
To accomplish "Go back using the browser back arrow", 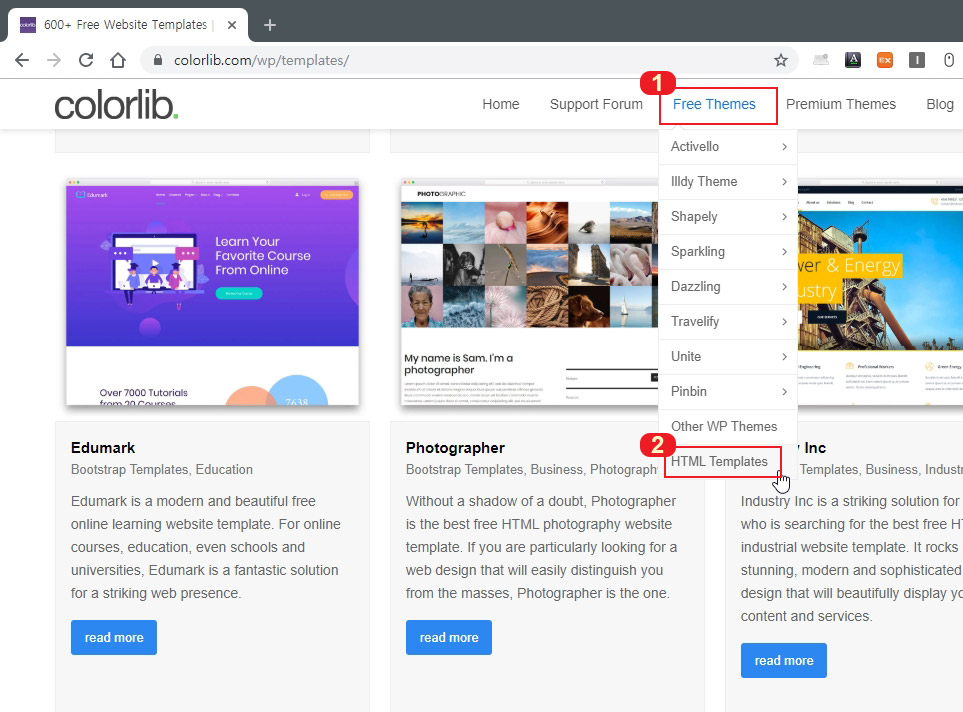I will (x=22, y=60).
